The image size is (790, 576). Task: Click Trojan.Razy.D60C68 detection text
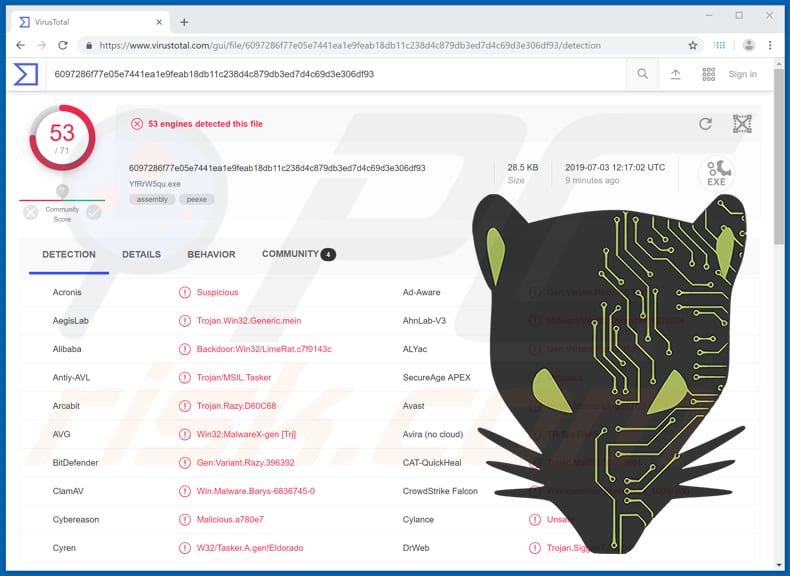point(236,406)
